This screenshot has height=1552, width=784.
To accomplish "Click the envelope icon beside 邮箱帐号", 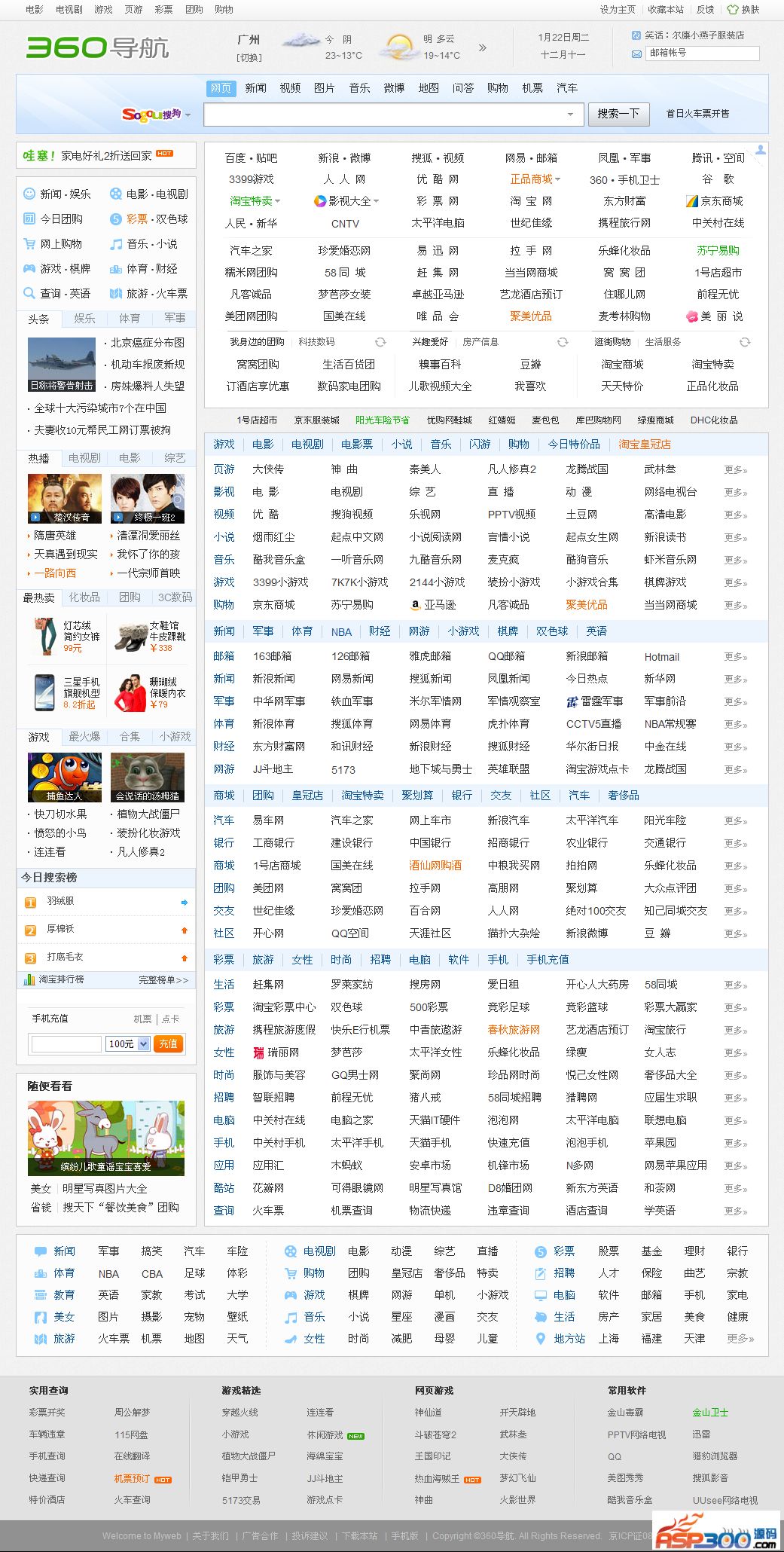I will pyautogui.click(x=636, y=53).
